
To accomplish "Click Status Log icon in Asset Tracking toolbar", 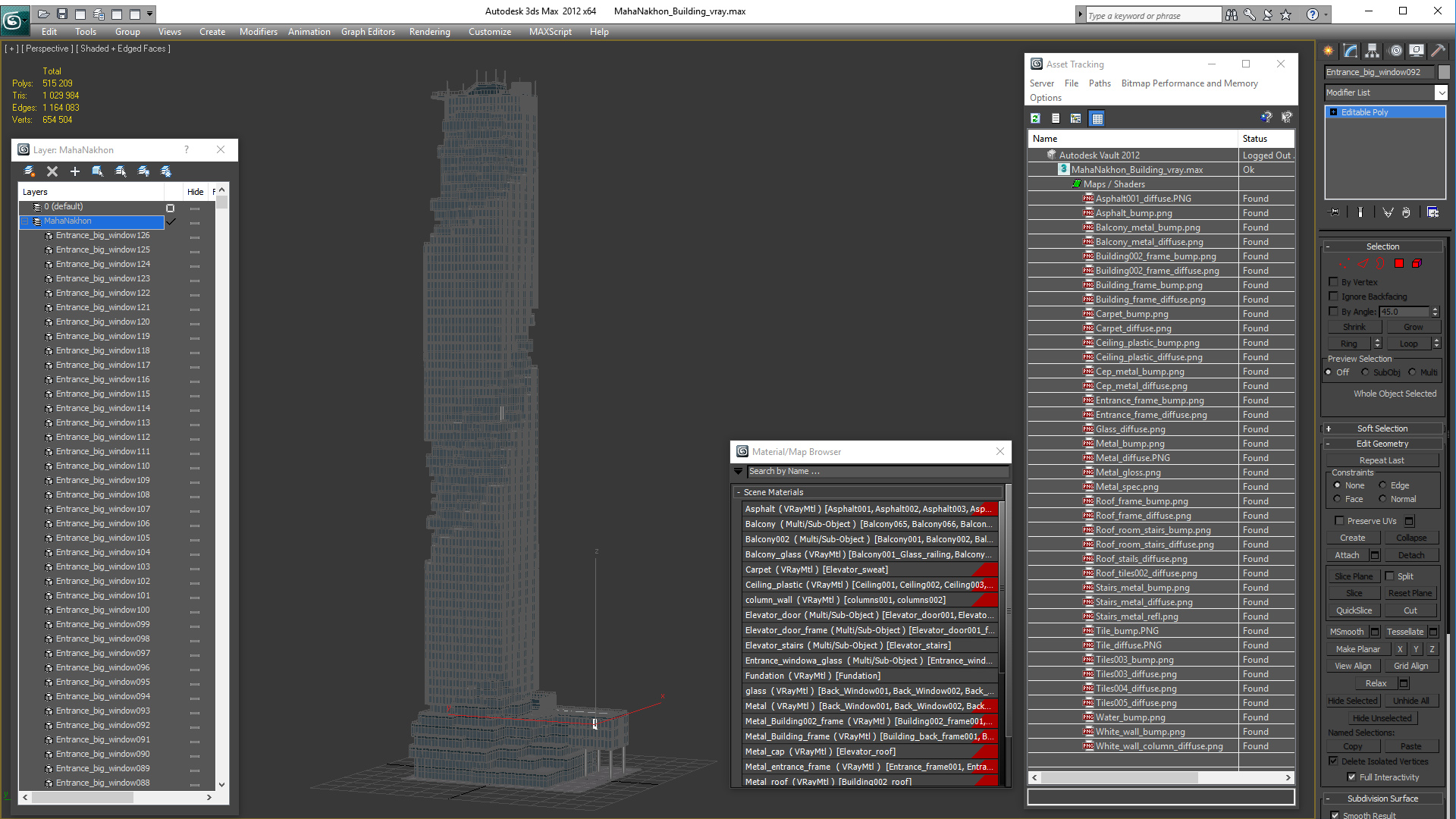I will coord(1056,118).
